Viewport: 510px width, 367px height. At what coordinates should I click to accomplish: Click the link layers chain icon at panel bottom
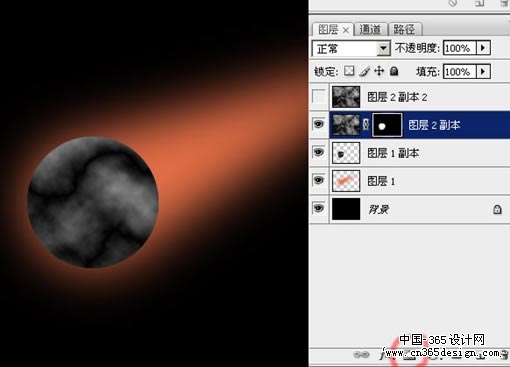[x=361, y=355]
